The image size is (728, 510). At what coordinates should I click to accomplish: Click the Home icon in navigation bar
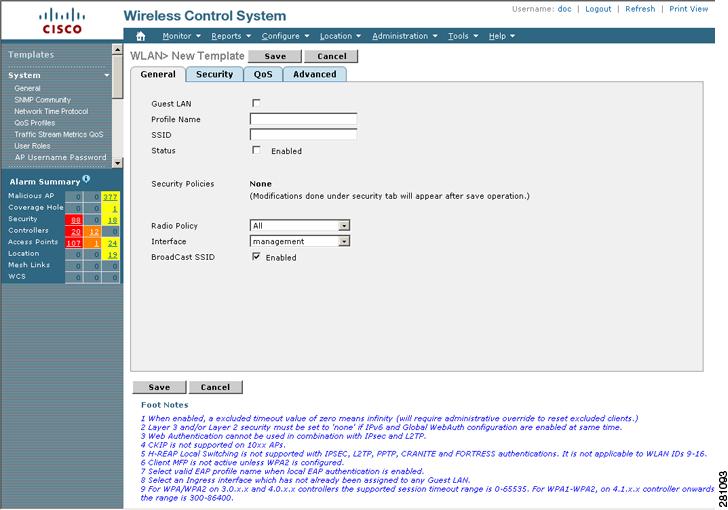(x=141, y=36)
